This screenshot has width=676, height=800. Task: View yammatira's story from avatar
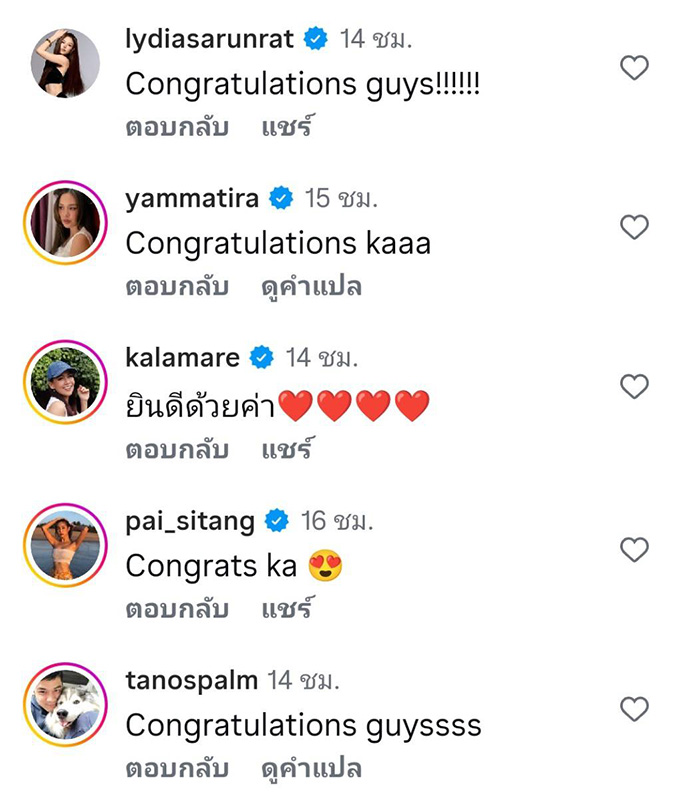click(x=65, y=222)
